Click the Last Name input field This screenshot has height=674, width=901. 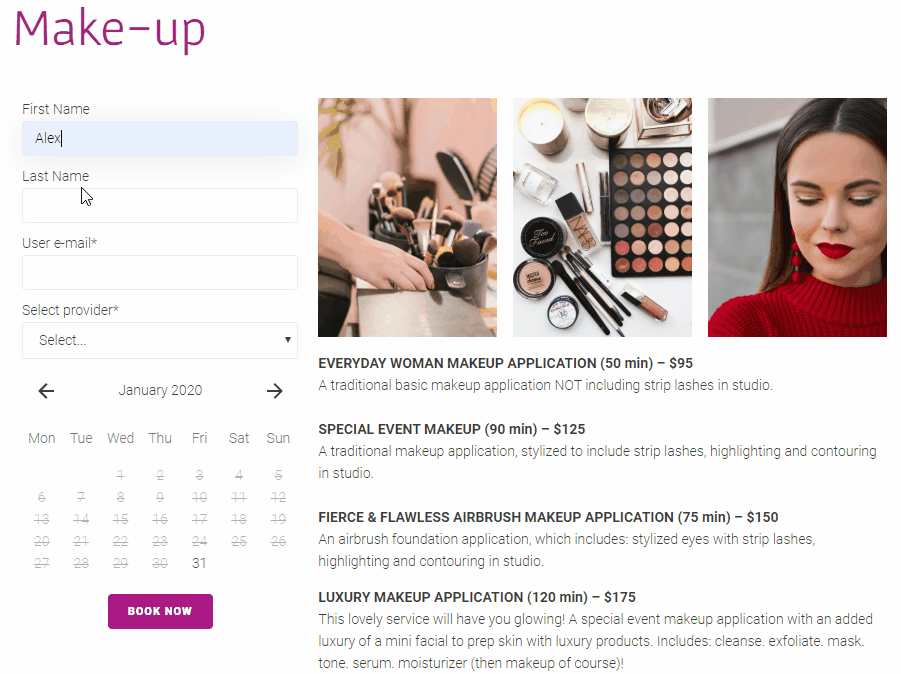pyautogui.click(x=160, y=205)
